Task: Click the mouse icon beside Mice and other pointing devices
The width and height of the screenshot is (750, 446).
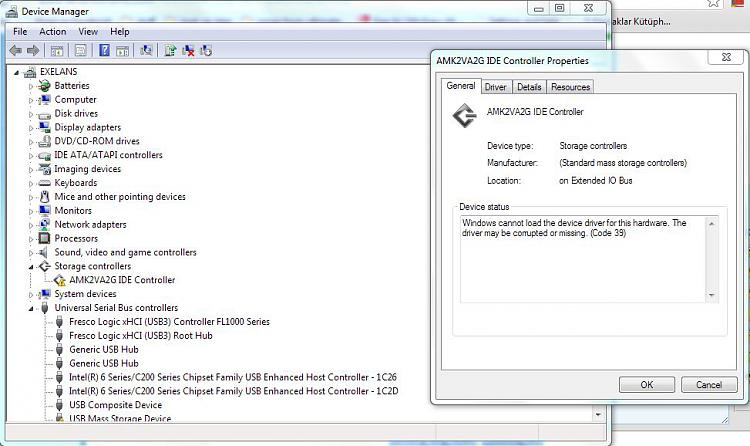Action: (44, 197)
